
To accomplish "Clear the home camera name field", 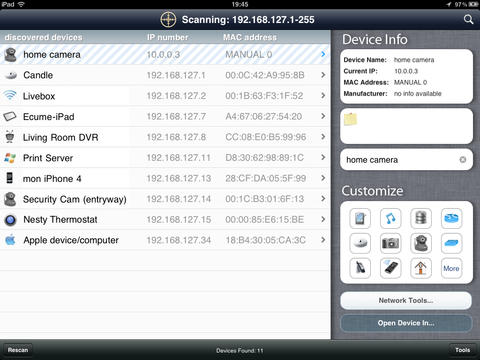I will [463, 160].
